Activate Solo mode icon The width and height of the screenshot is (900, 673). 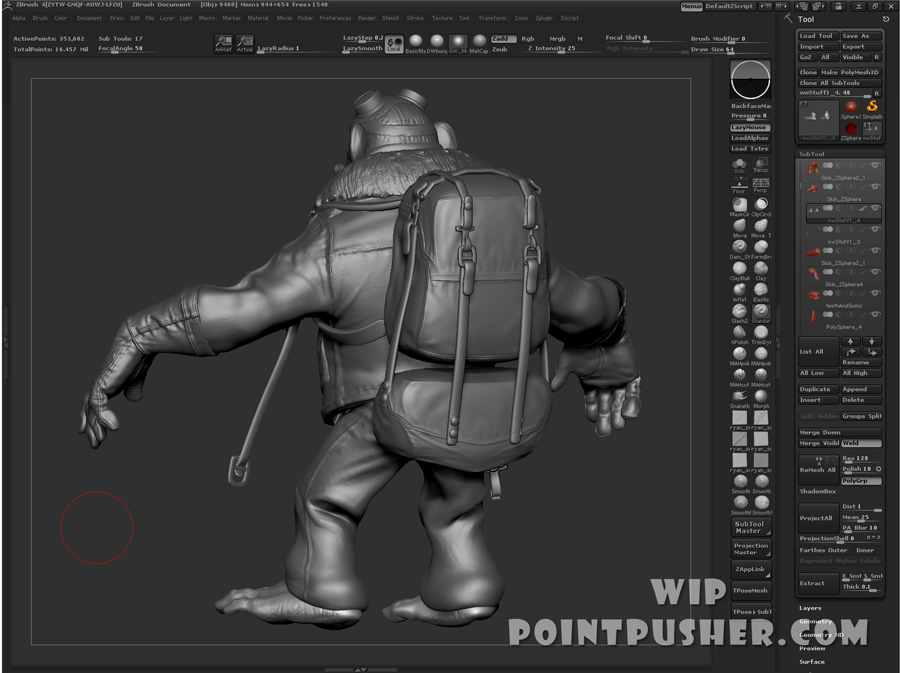point(739,166)
